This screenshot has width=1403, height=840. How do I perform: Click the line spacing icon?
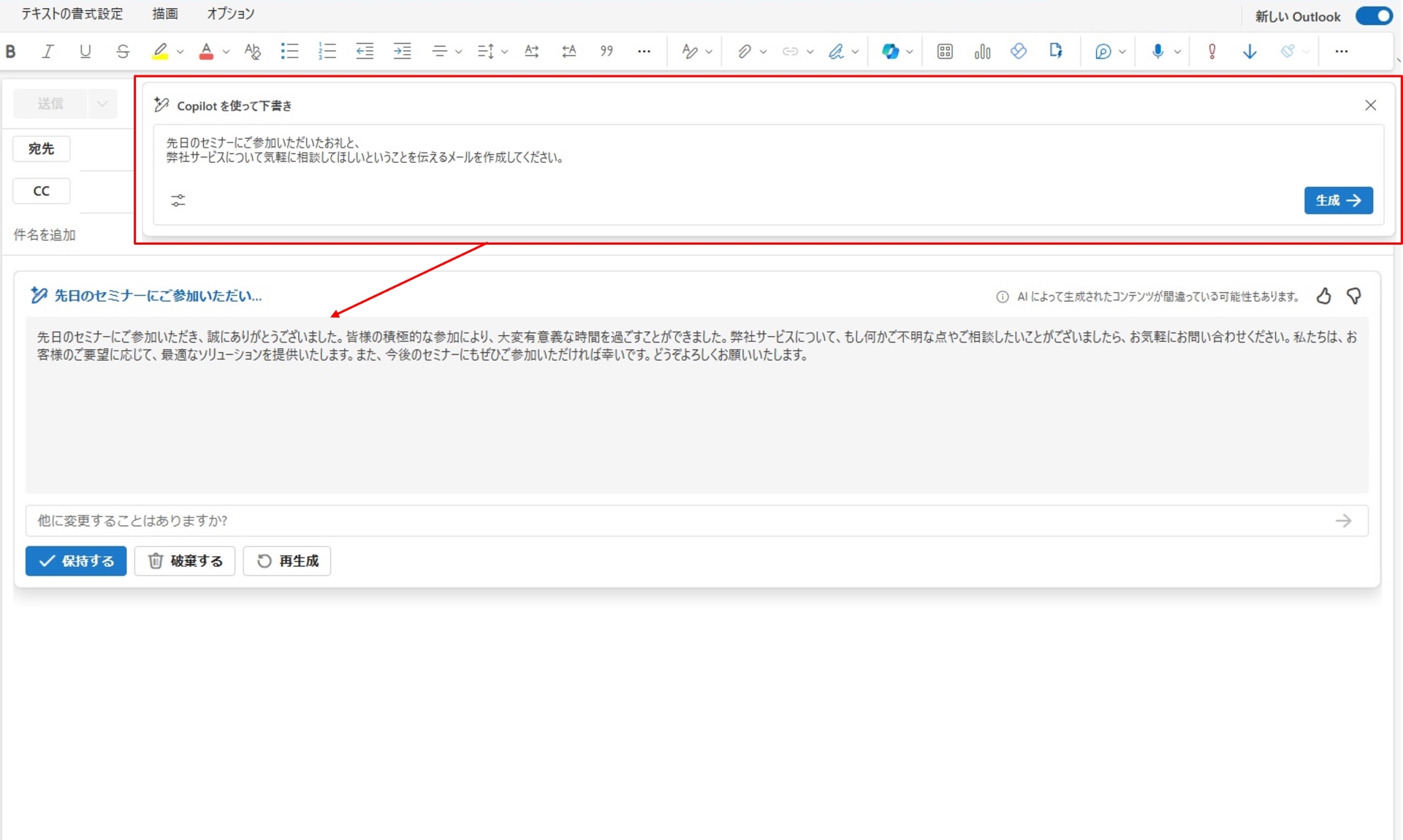485,51
